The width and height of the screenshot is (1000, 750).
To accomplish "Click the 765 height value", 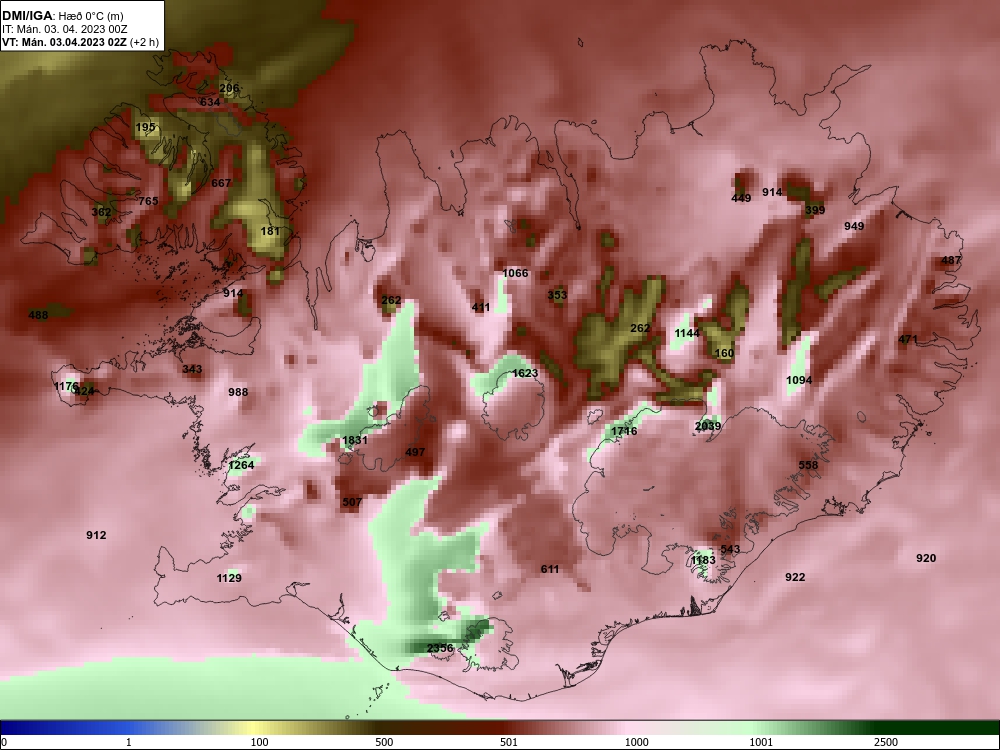I will click(148, 201).
